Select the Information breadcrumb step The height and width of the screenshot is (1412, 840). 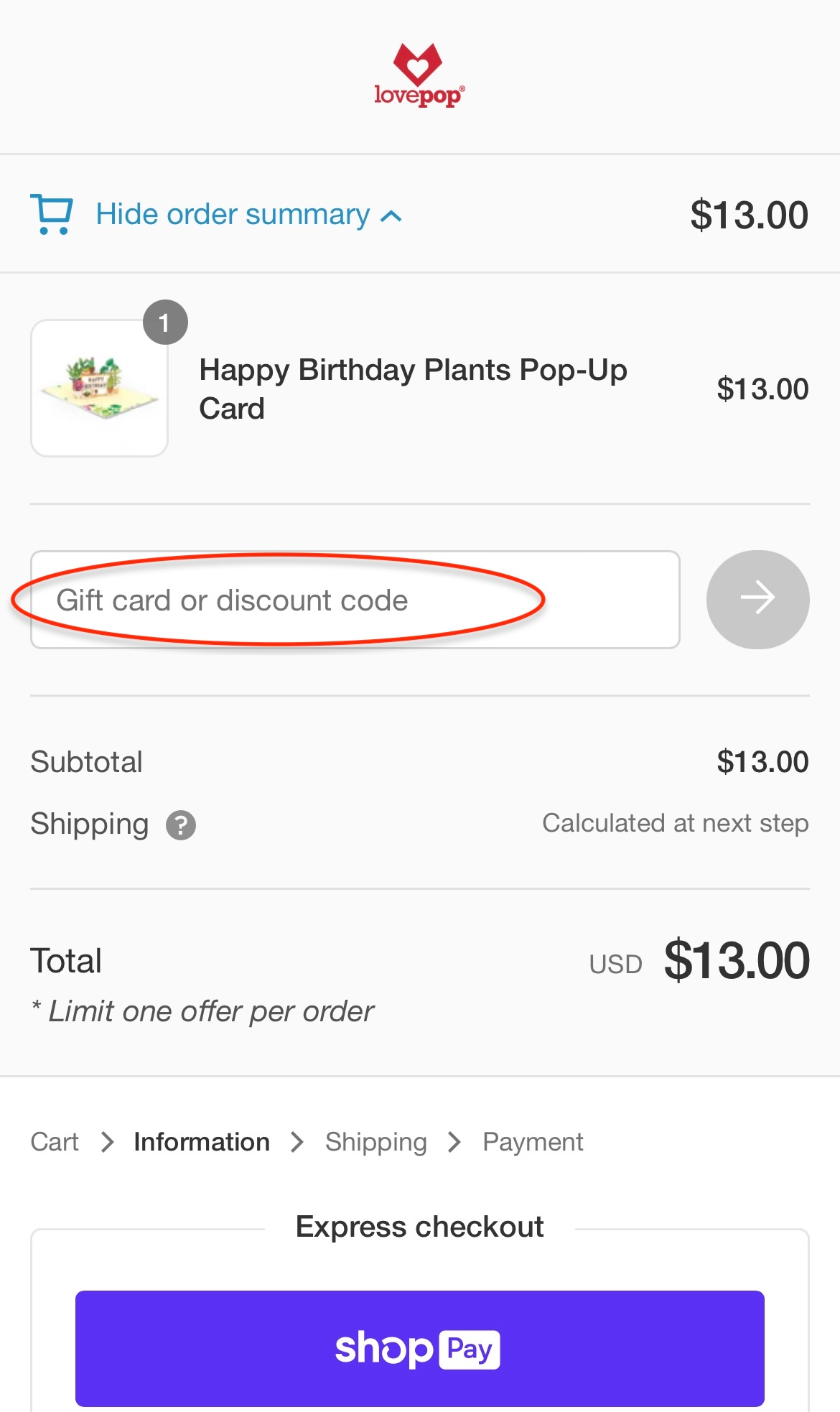pyautogui.click(x=202, y=1142)
